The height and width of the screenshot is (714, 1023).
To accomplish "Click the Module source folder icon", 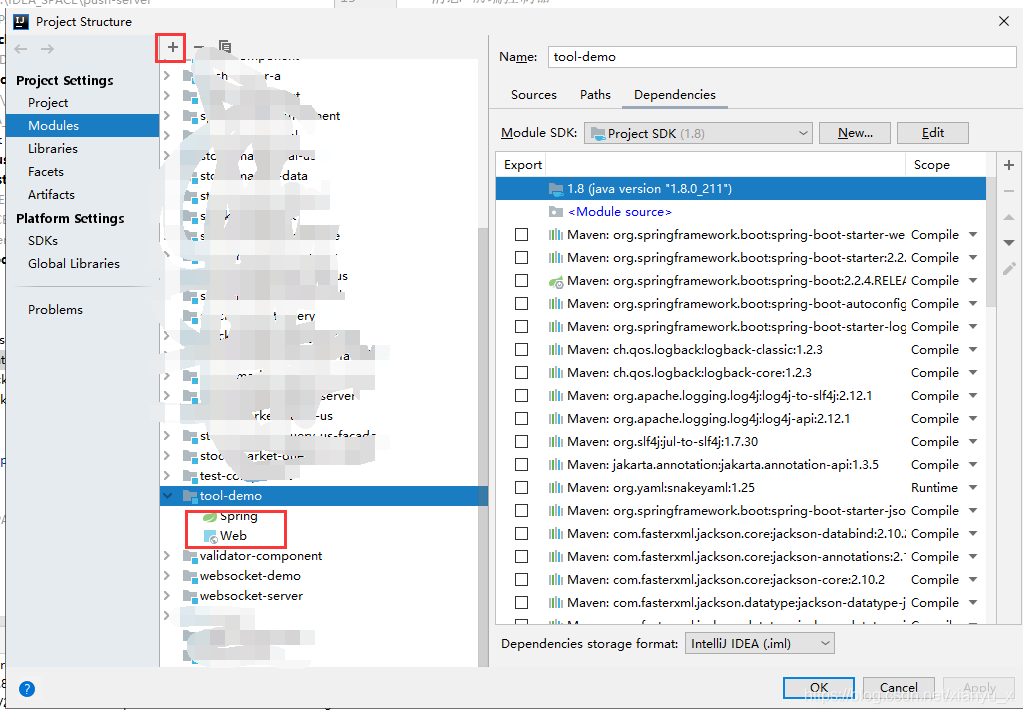I will (x=556, y=211).
